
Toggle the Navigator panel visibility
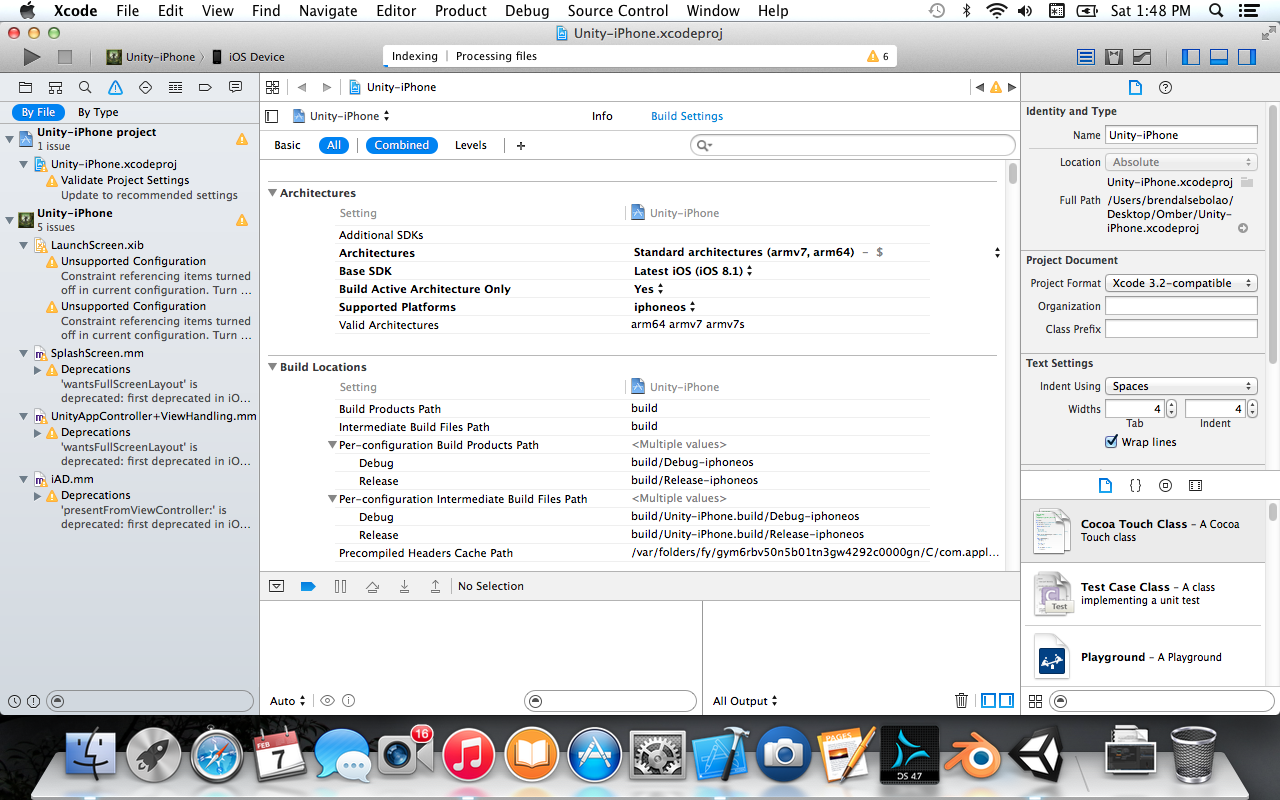pos(1191,57)
